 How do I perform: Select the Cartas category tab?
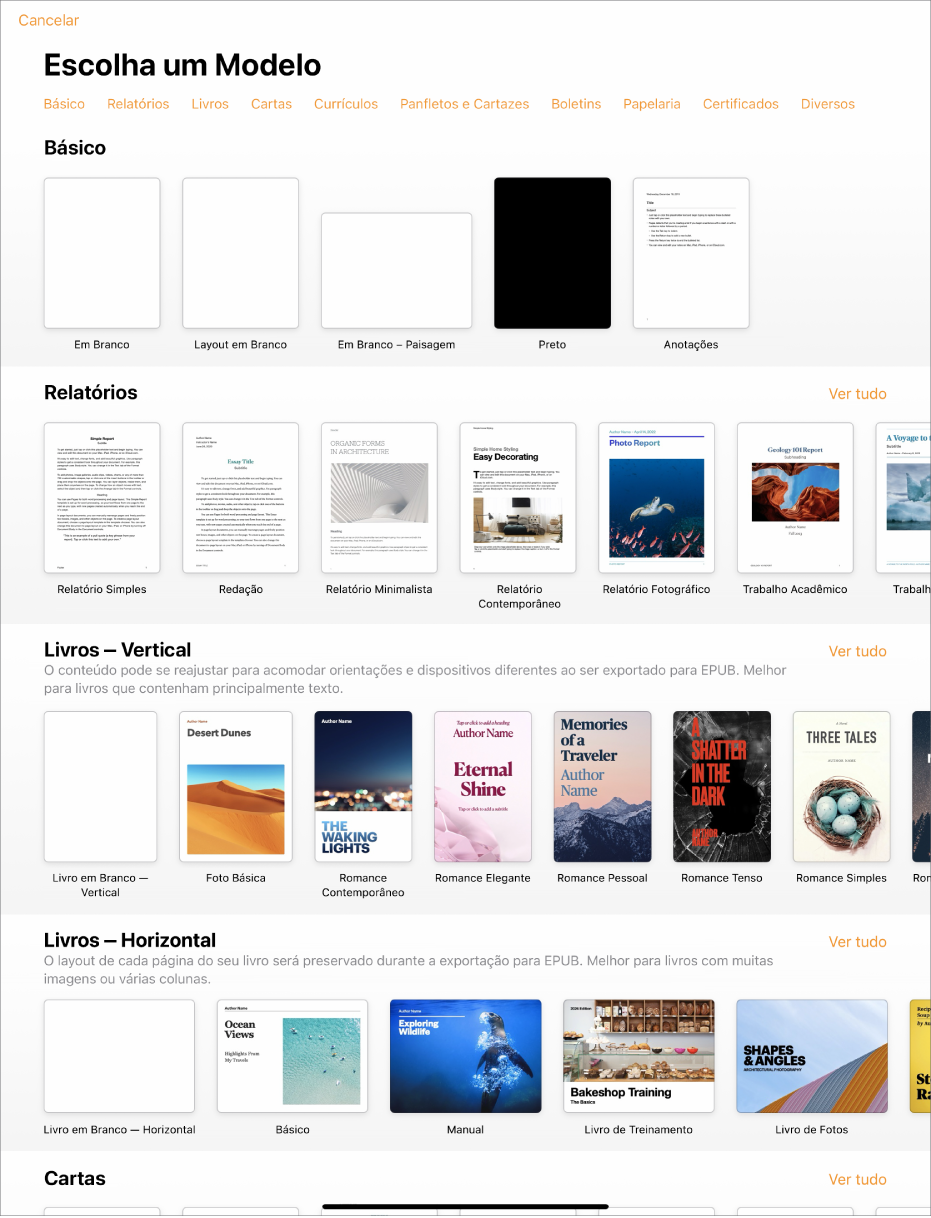(271, 104)
